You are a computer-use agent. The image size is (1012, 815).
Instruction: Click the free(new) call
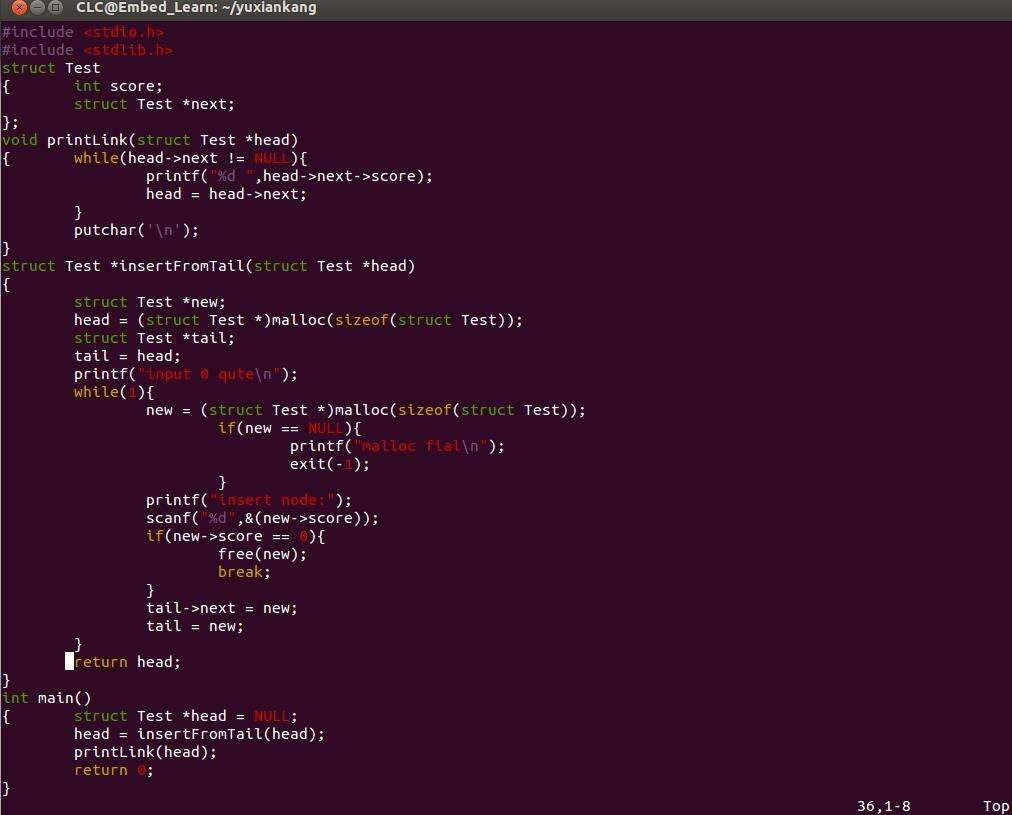(262, 554)
